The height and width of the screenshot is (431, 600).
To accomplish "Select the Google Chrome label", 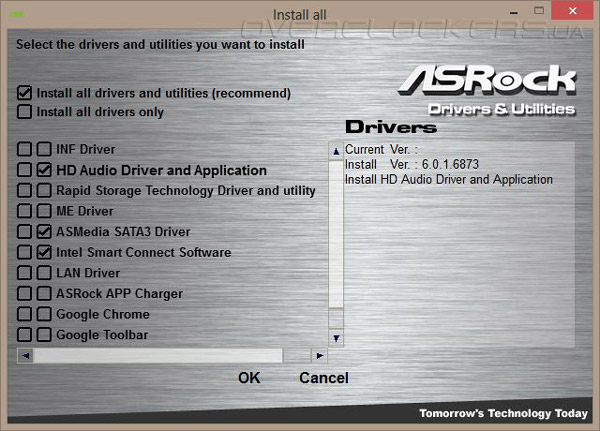I will click(103, 315).
